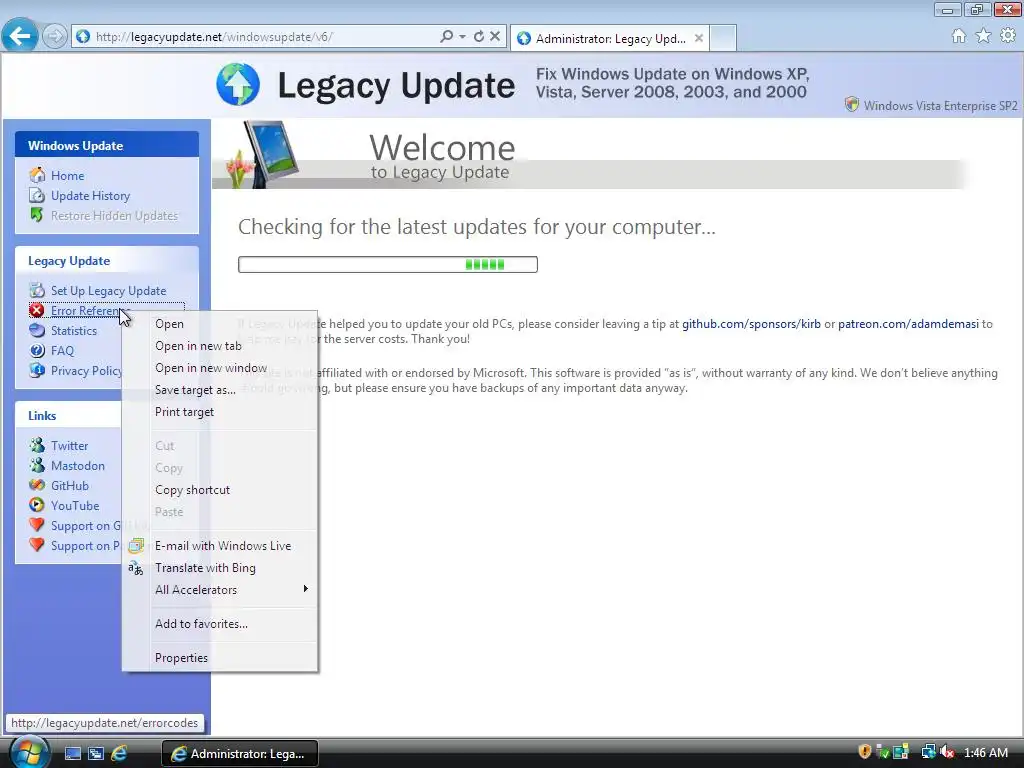Click Show Desktop in Quick Launch
This screenshot has height=768, width=1024.
73,753
